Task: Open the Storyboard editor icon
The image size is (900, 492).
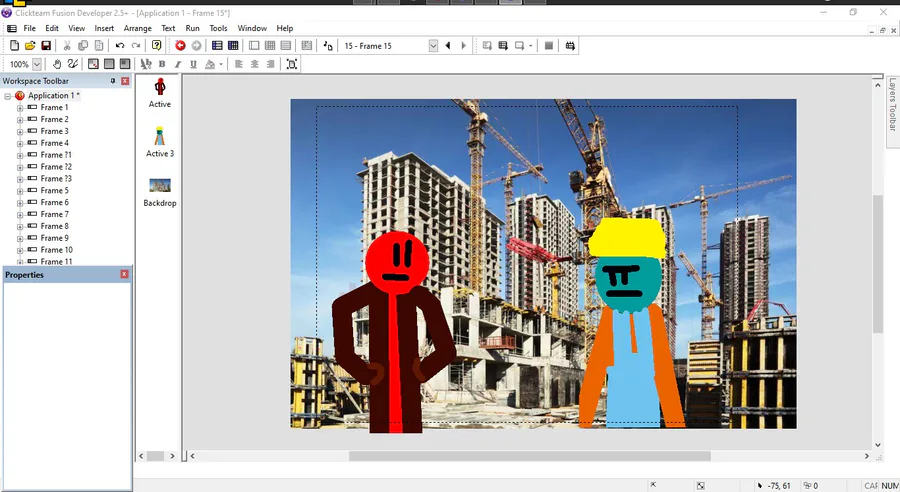Action: coord(217,45)
